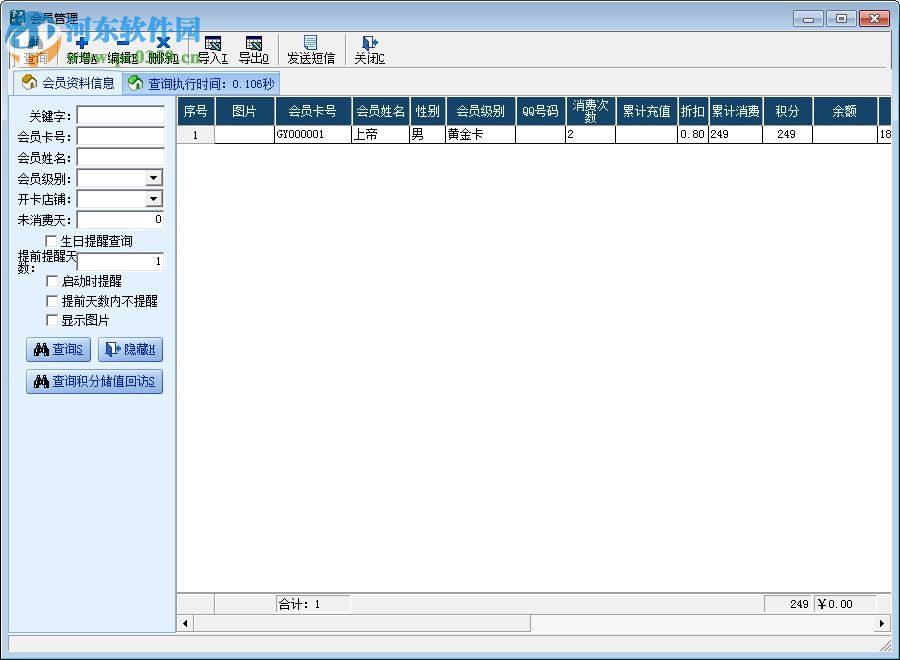
Task: Click the 提前提醒天数 number field
Action: pyautogui.click(x=121, y=262)
